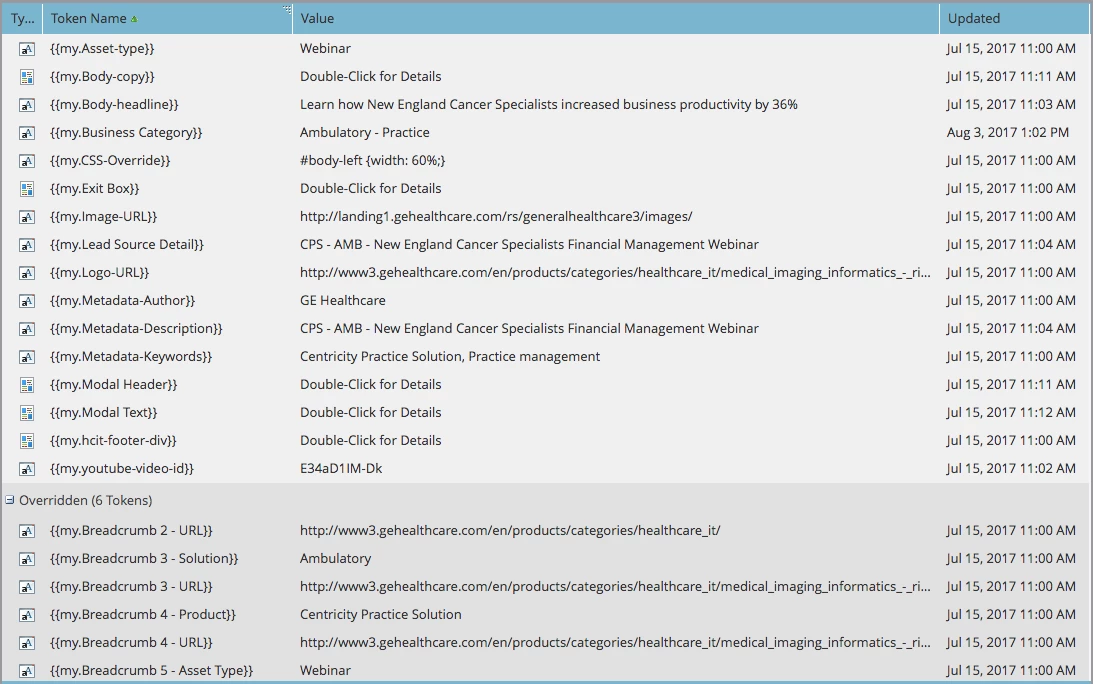
Task: Sort by the Value column header
Action: (x=616, y=18)
